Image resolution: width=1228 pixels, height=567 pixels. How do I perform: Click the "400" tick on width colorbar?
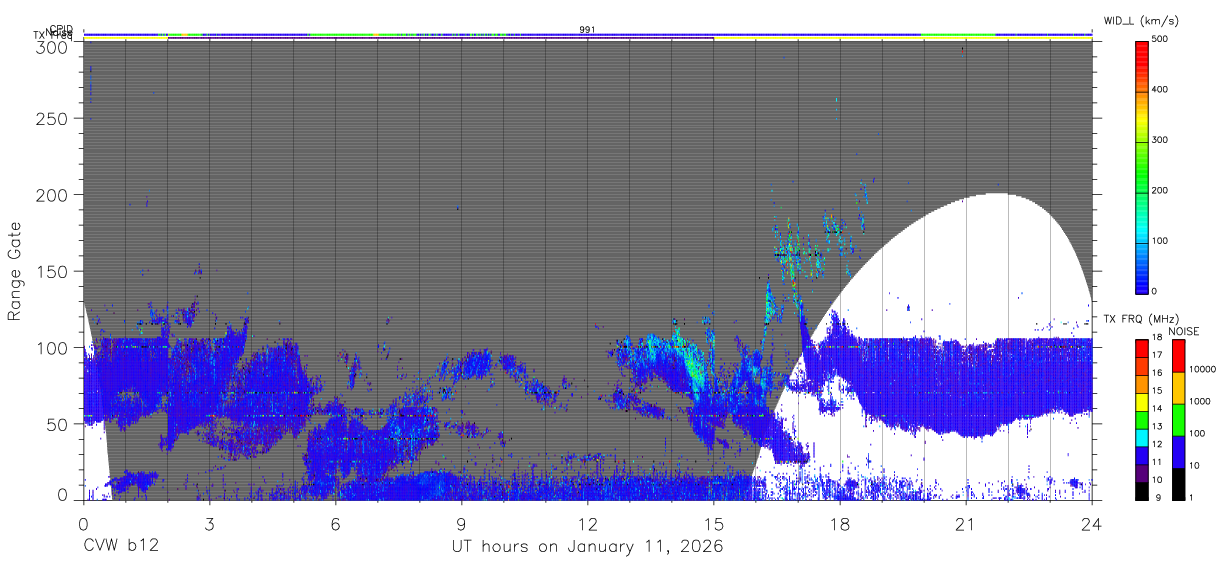[1161, 90]
